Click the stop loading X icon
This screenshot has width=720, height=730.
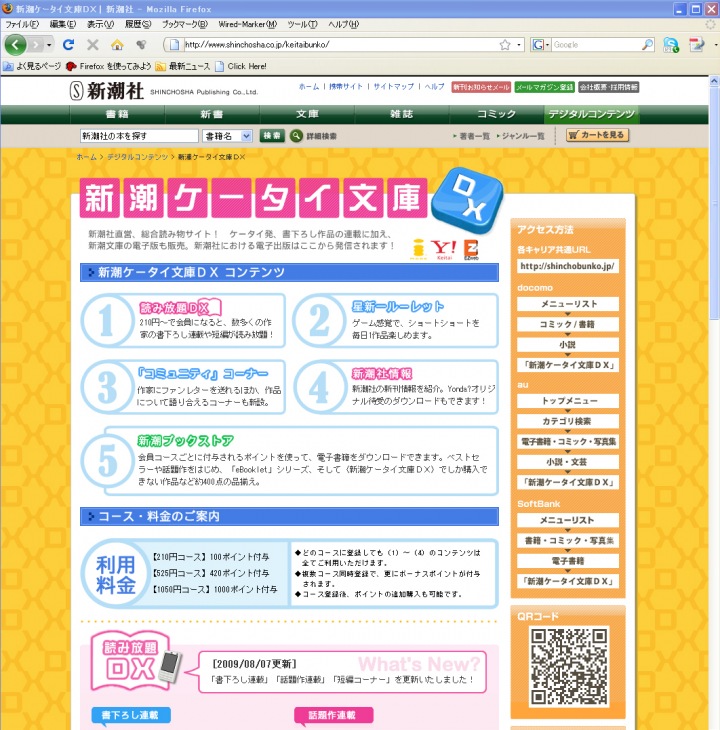[93, 45]
